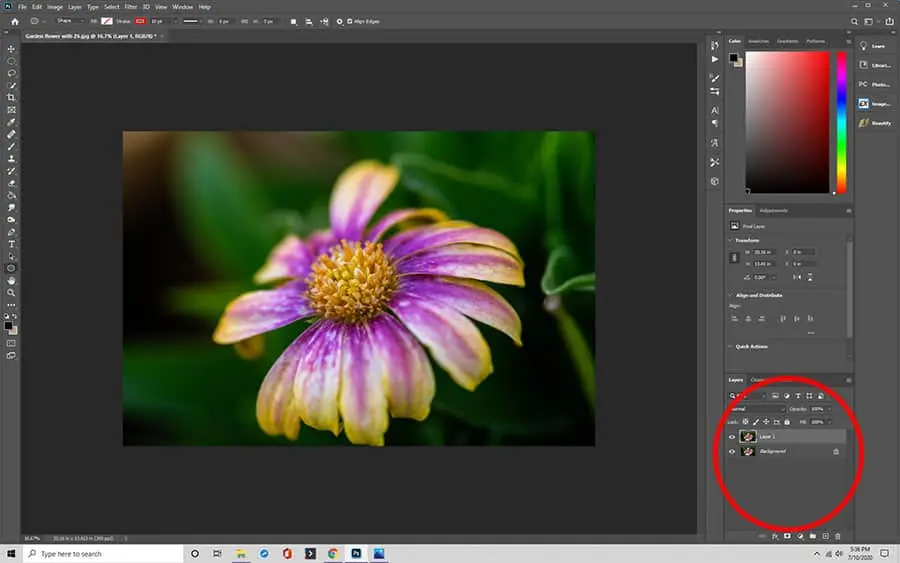Open the Opacity value dropdown

click(x=829, y=409)
